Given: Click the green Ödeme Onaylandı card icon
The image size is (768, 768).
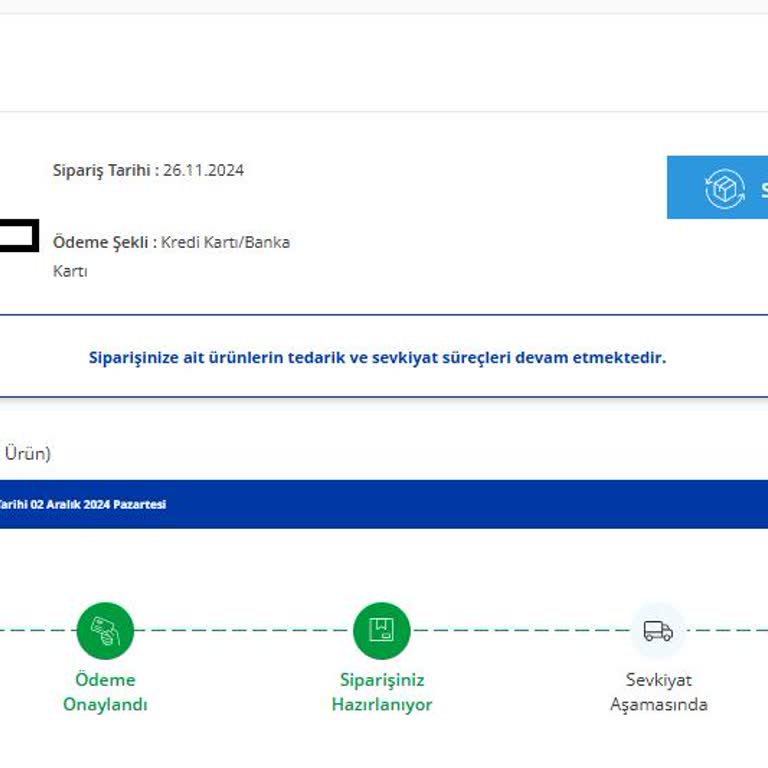Looking at the screenshot, I should tap(105, 631).
